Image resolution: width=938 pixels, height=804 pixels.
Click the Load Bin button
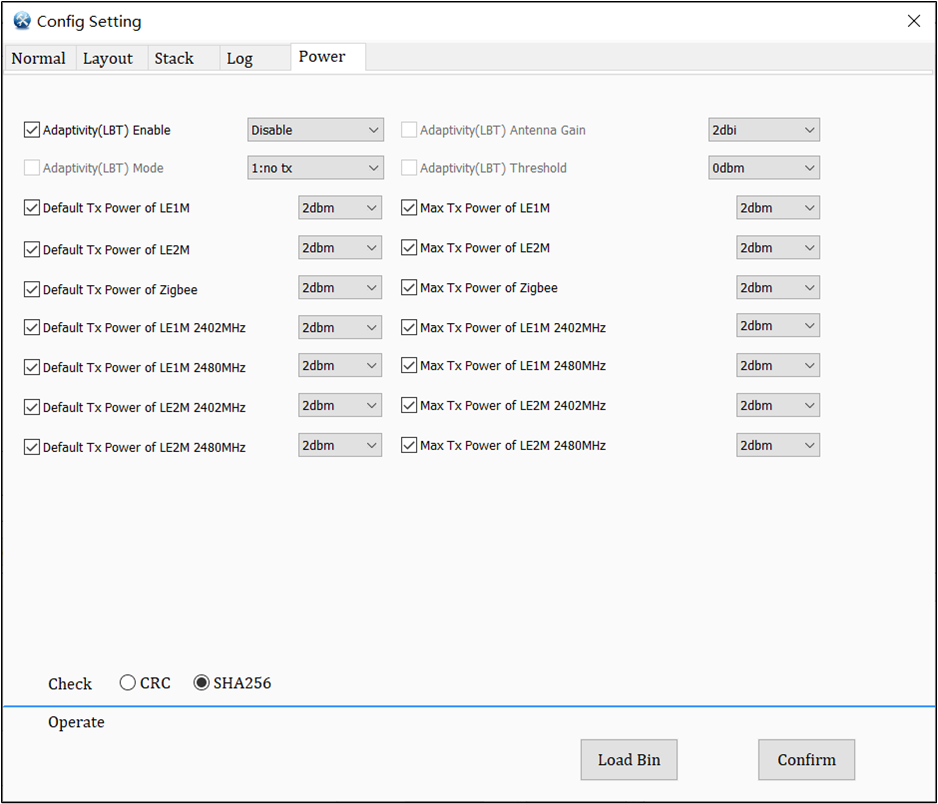(629, 760)
